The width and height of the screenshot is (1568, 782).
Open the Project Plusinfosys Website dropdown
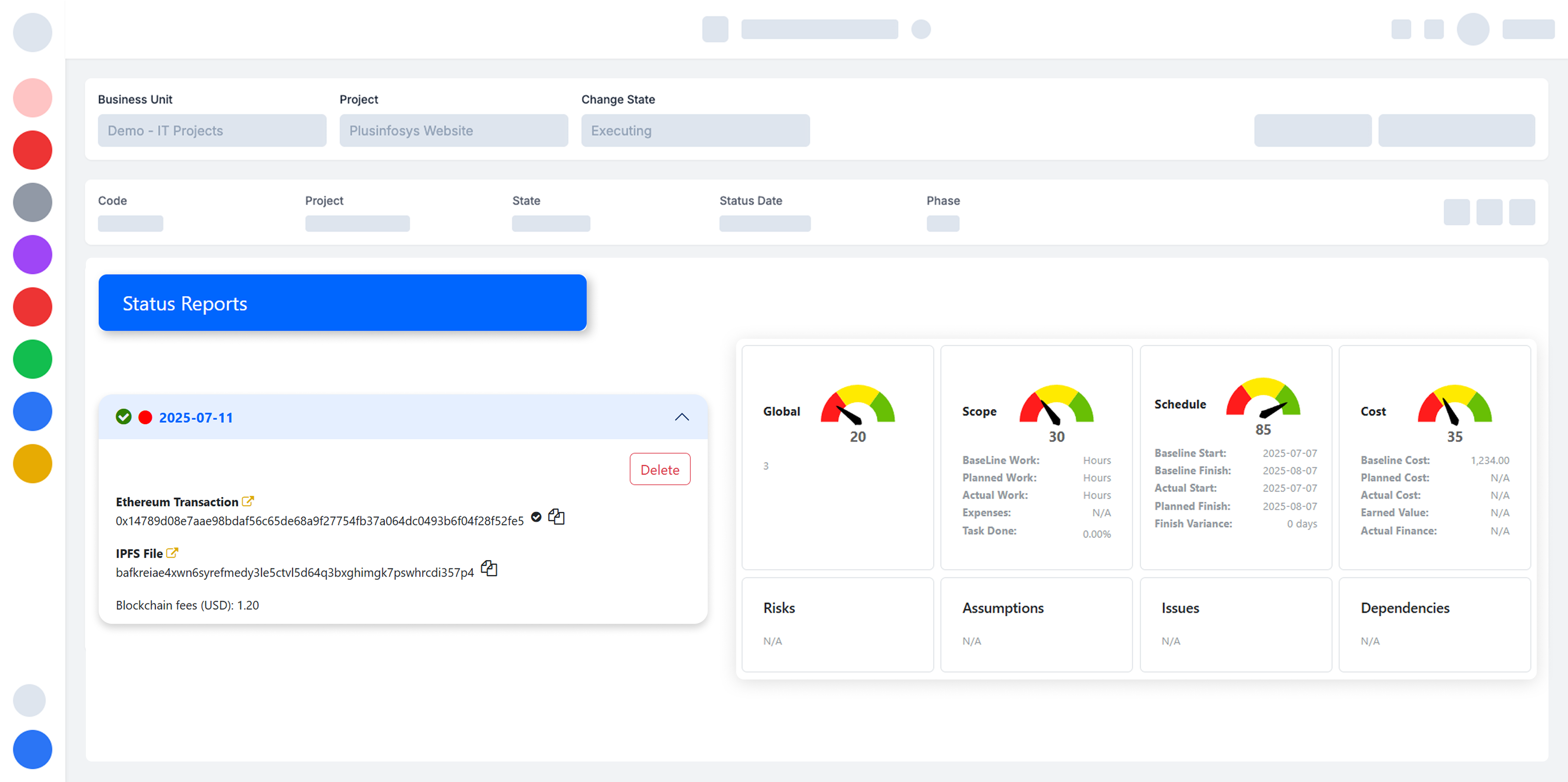(x=453, y=130)
